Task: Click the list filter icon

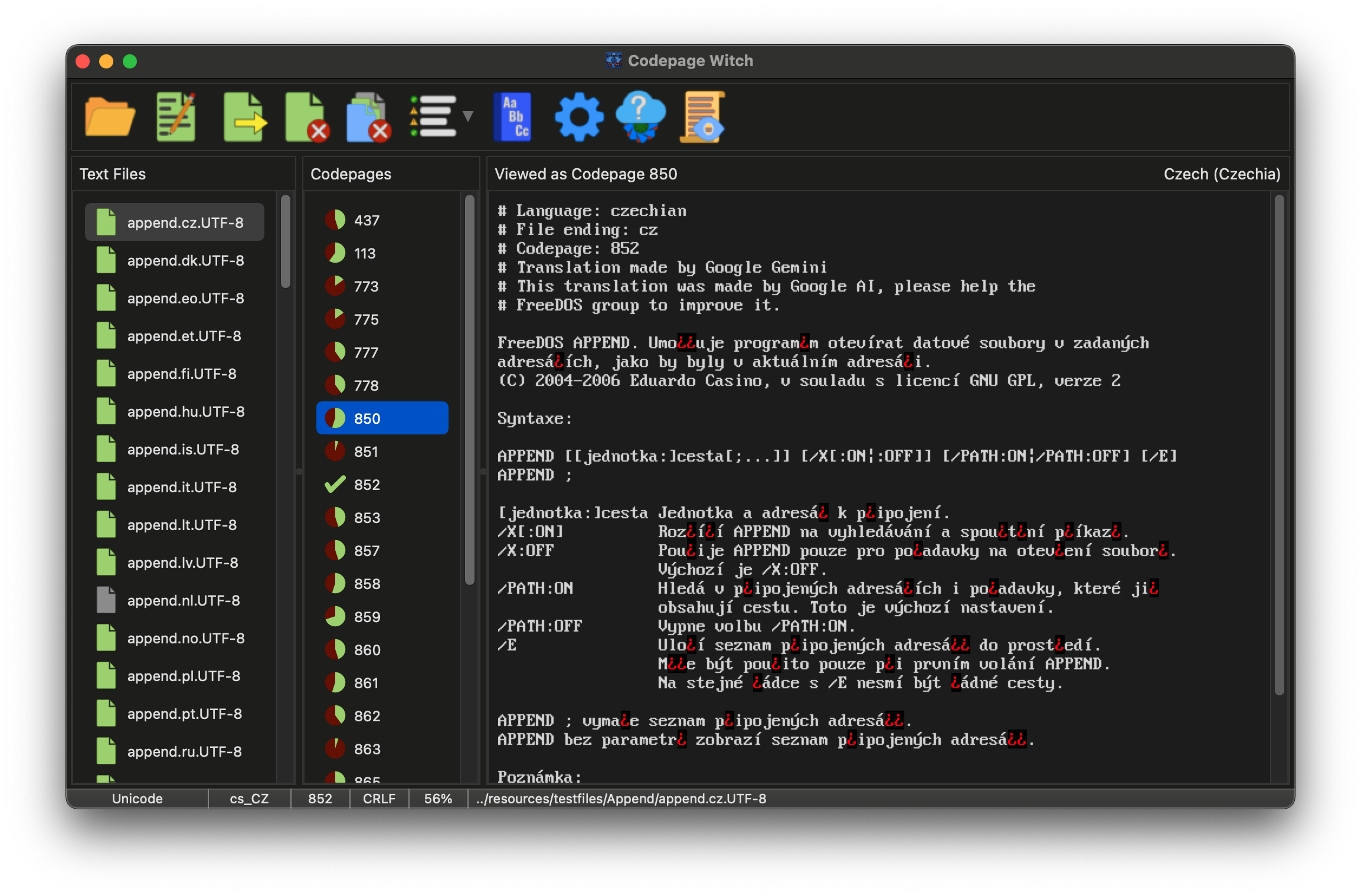Action: click(433, 116)
